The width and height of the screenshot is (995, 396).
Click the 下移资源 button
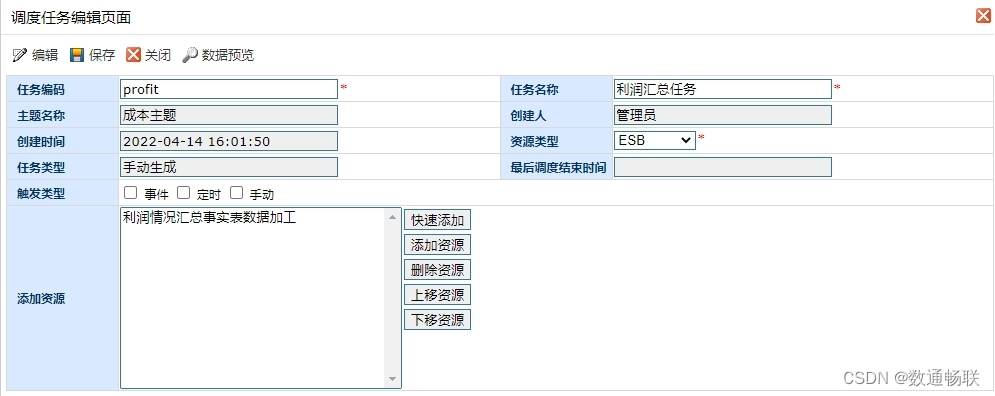pyautogui.click(x=437, y=319)
